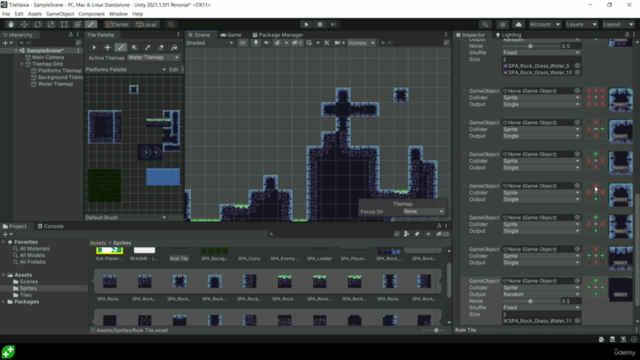Open the Window menu
Image resolution: width=640 pixels, height=360 pixels.
point(118,14)
